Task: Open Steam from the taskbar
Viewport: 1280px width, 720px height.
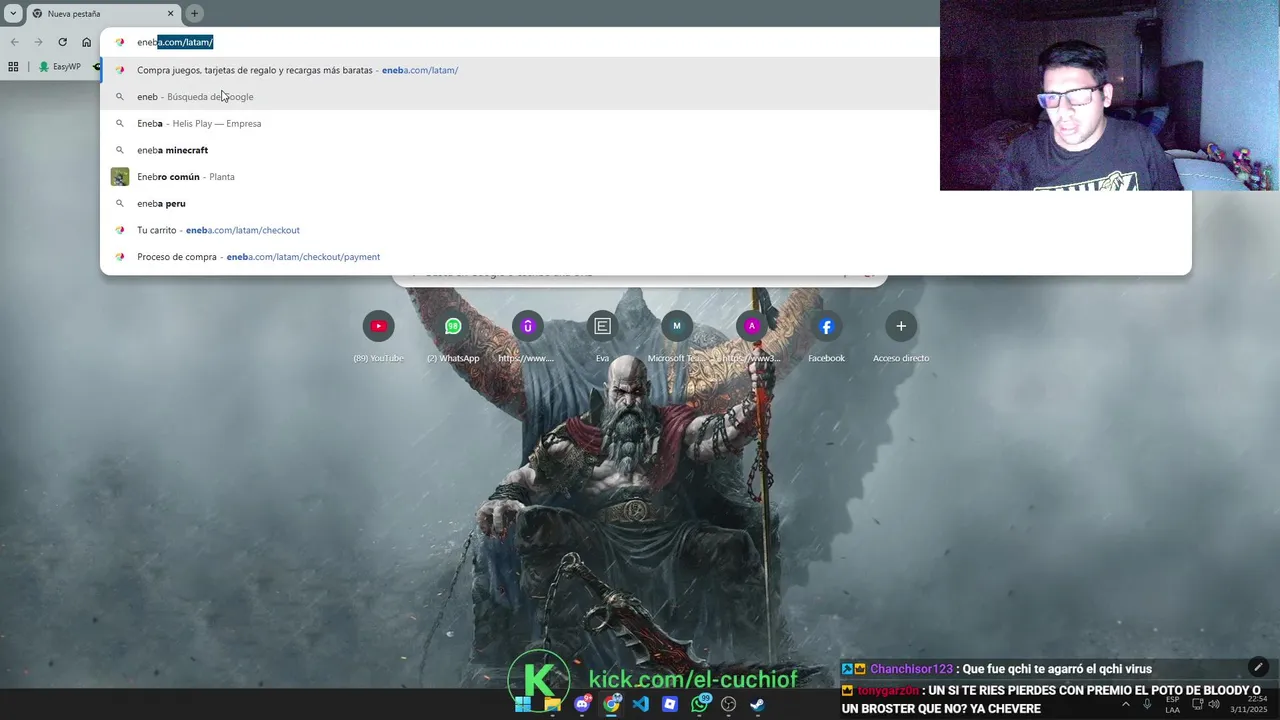Action: (x=758, y=704)
